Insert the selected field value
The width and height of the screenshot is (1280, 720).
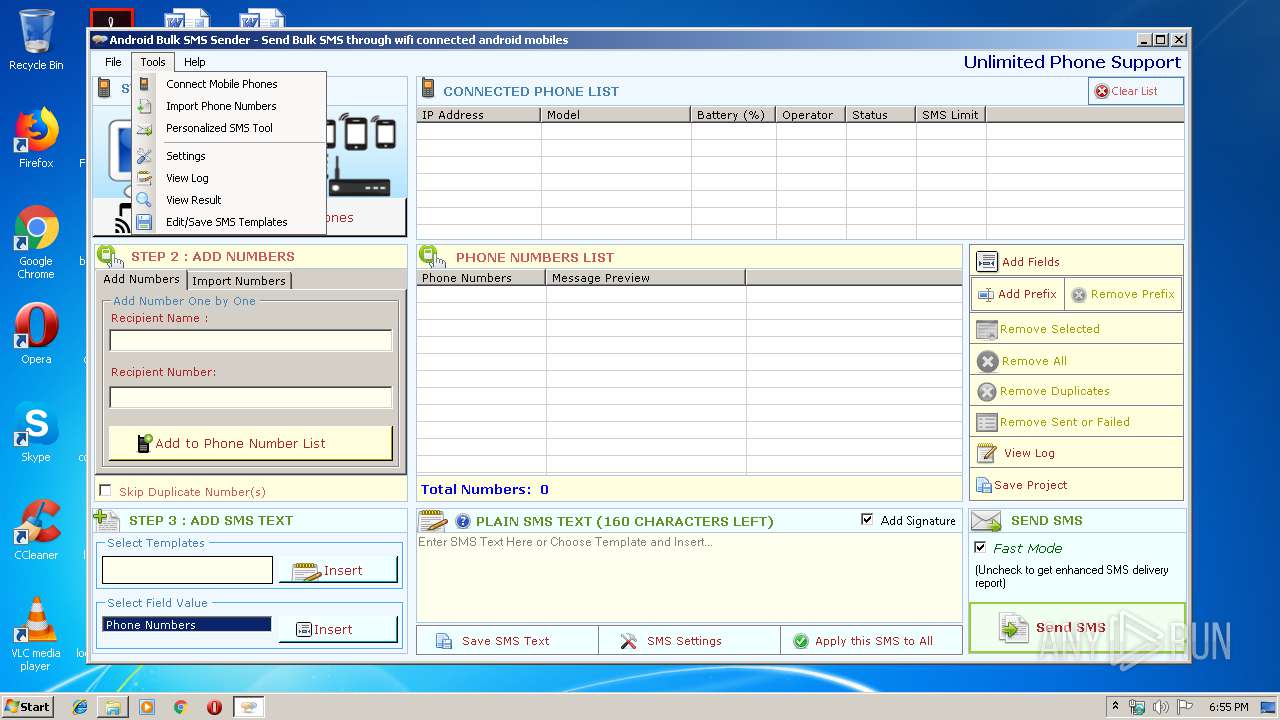[x=338, y=629]
